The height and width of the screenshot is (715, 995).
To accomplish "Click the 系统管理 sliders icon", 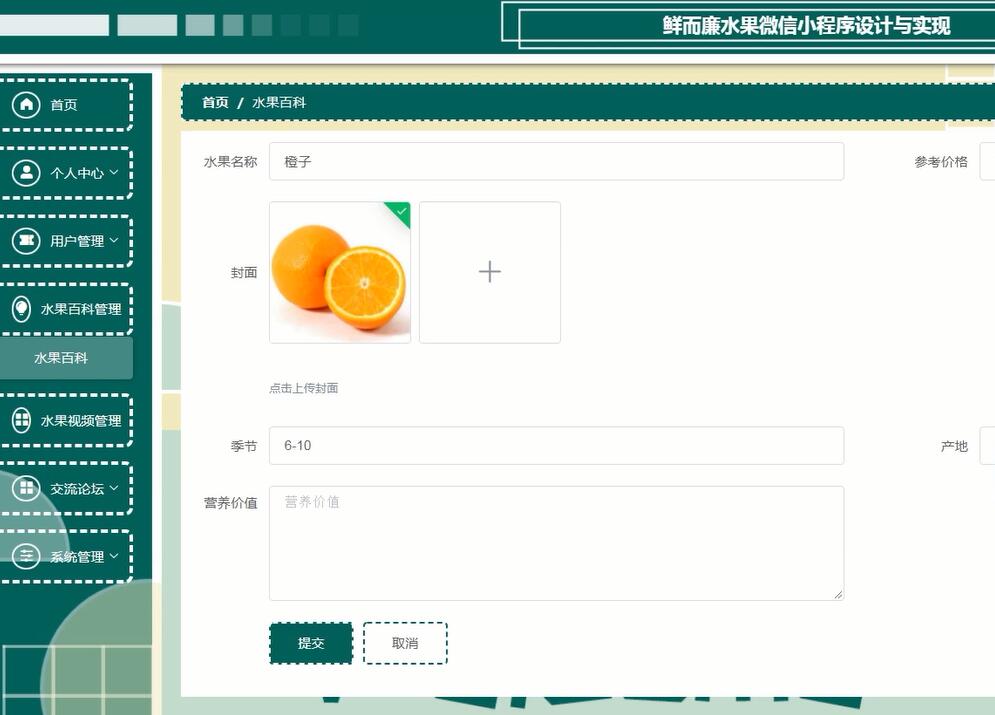I will coord(26,556).
